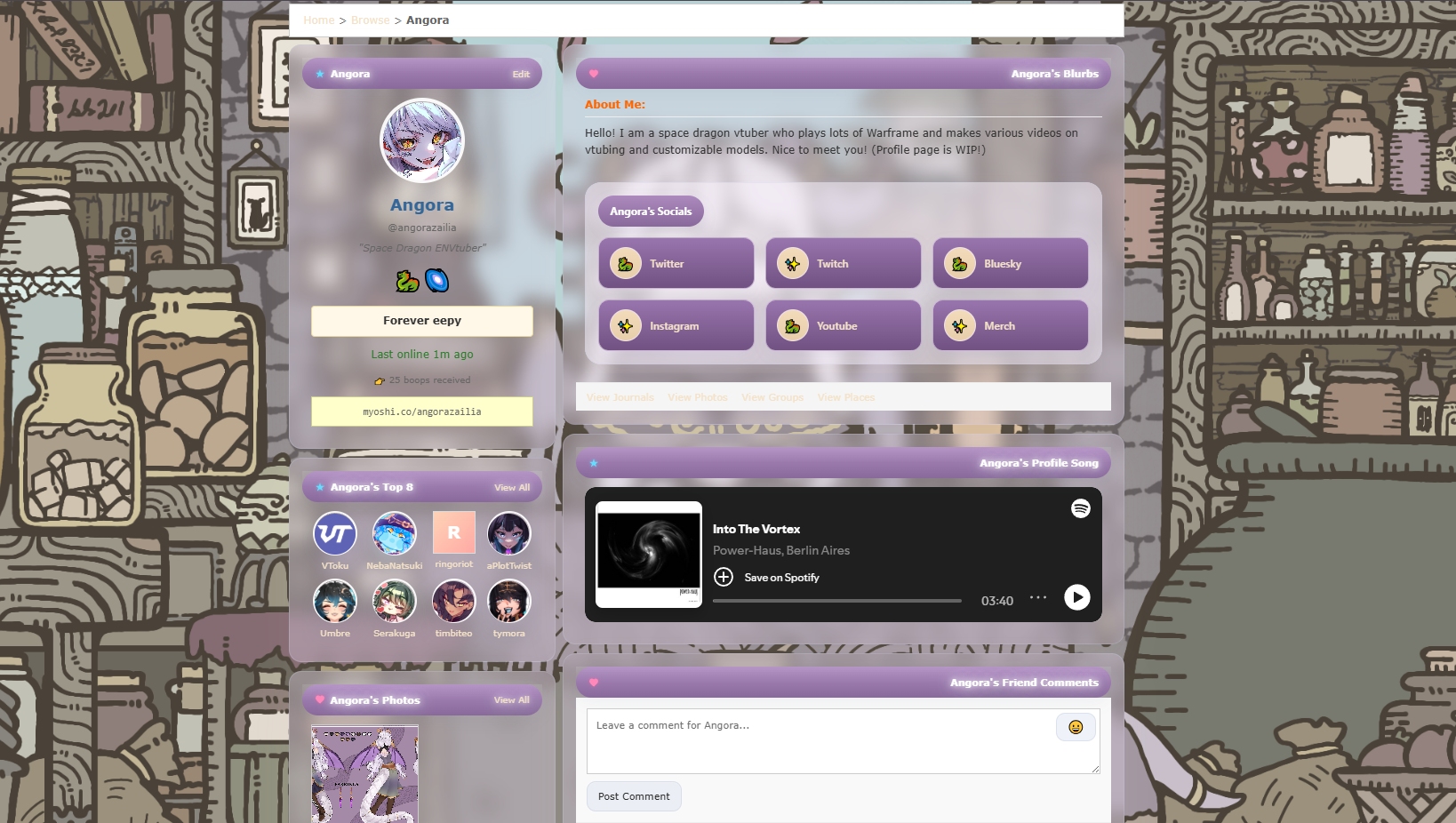Go to Browse in the breadcrumb

pyautogui.click(x=370, y=20)
